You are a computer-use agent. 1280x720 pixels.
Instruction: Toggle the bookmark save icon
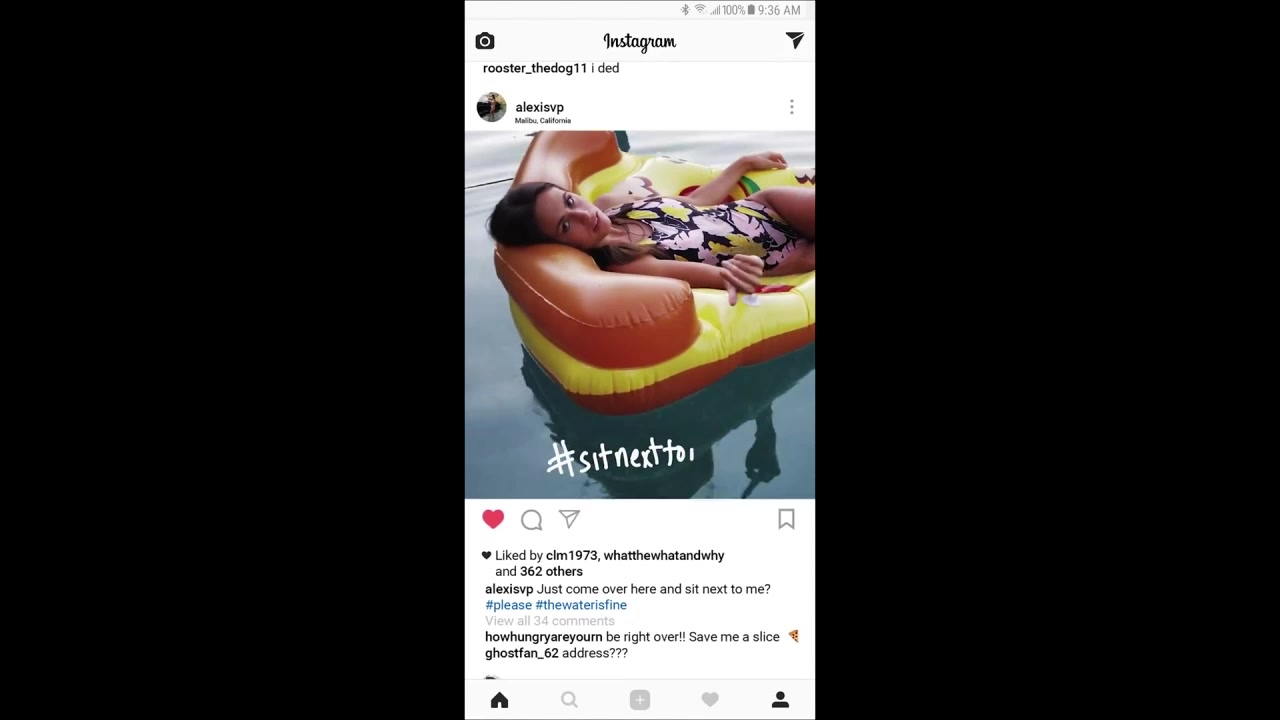786,519
